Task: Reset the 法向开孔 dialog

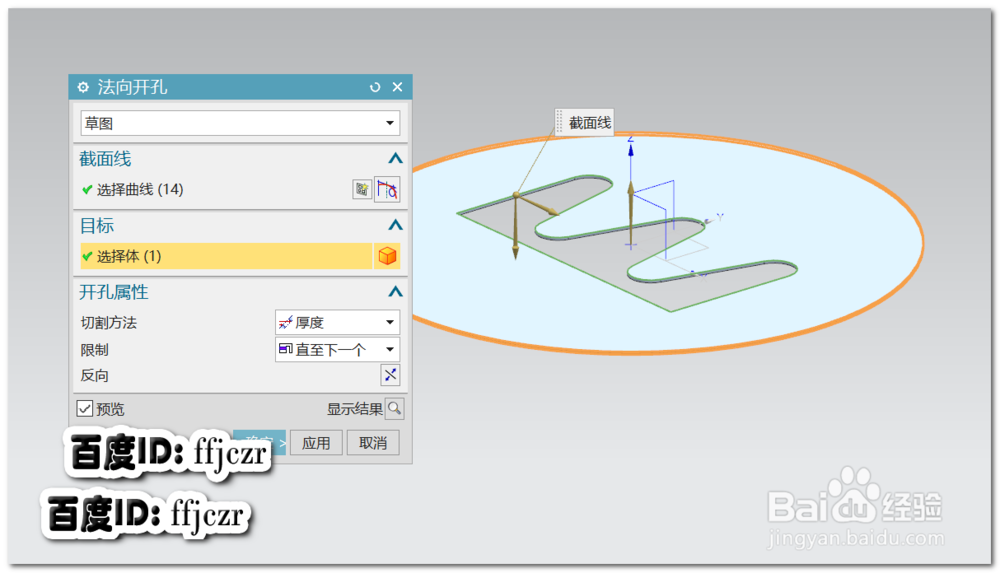Action: [375, 87]
